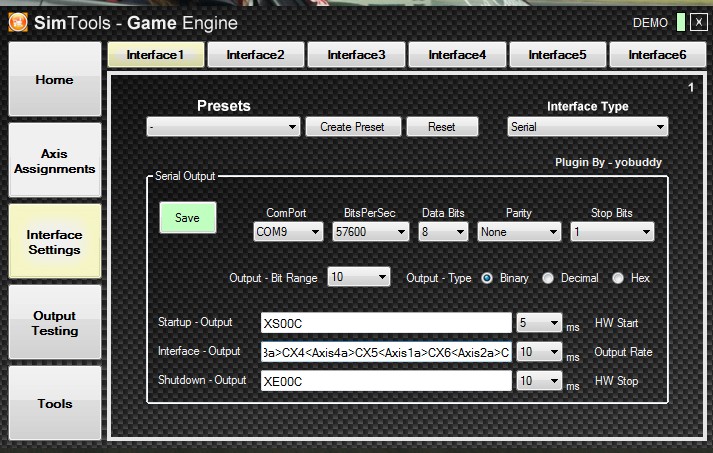This screenshot has width=713, height=453.
Task: Open the Interface Type dropdown showing Serial
Action: pos(587,127)
